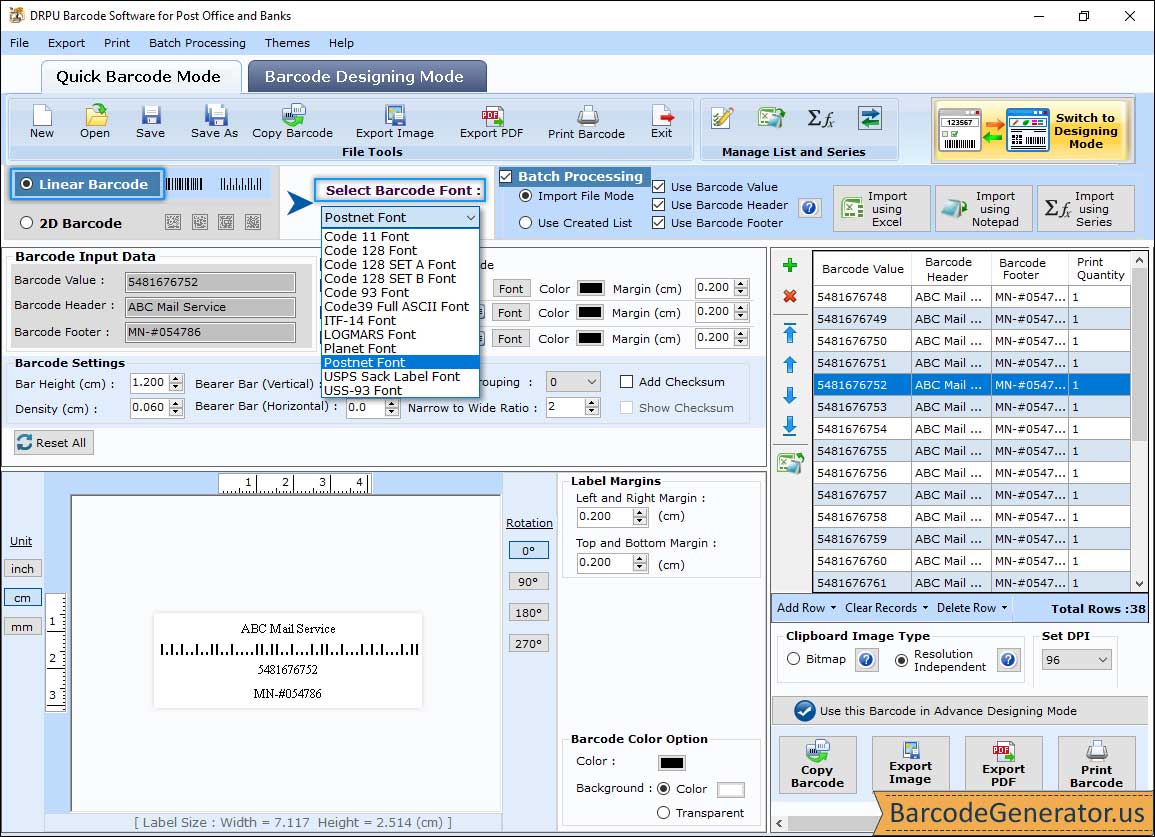Switch to Barcode Designing Mode tab
Viewport: 1155px width, 837px height.
coord(367,77)
